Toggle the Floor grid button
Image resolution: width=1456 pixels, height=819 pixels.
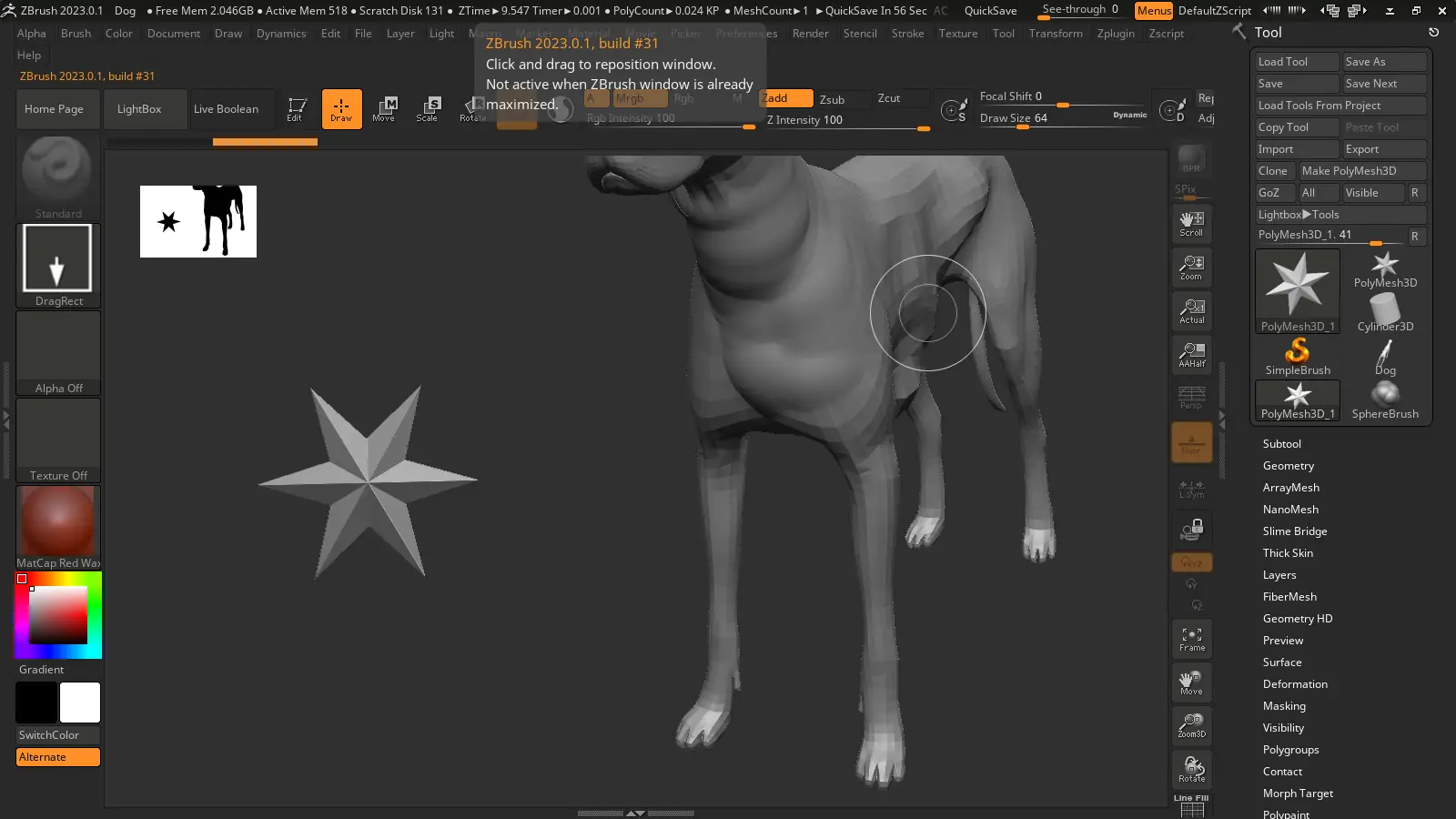coord(1191,442)
